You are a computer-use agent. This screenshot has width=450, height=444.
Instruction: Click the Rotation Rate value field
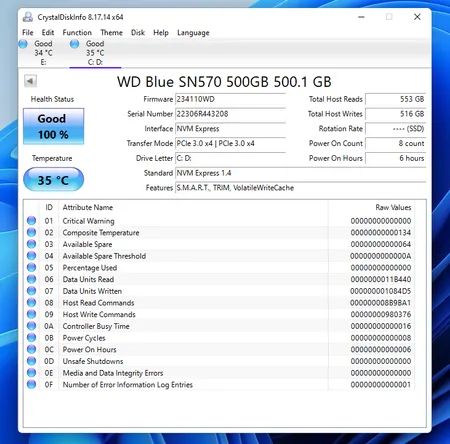[396, 129]
